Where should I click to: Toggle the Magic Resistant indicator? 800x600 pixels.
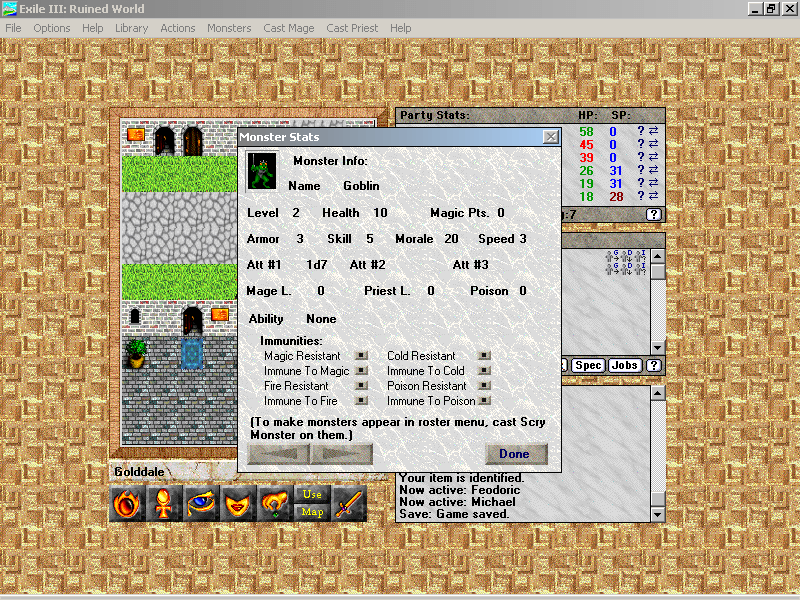(x=361, y=355)
